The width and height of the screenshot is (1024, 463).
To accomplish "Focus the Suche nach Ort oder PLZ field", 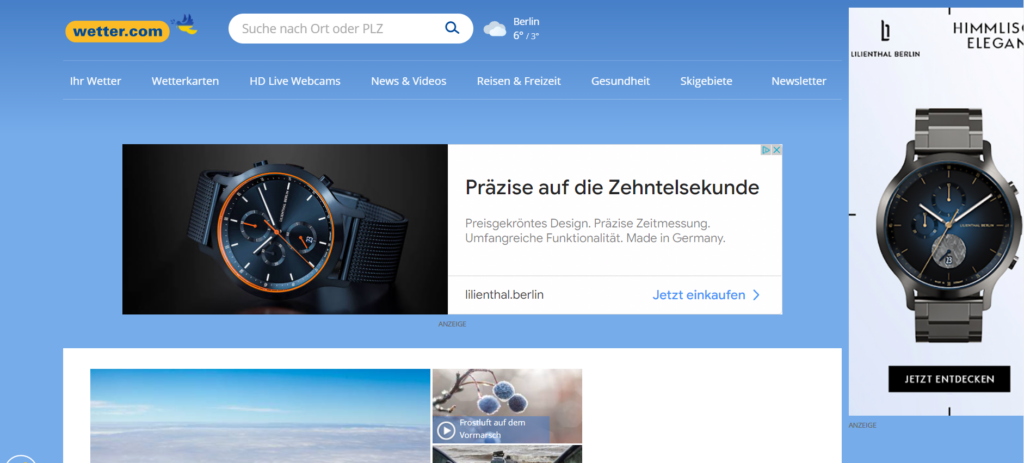I will coord(335,28).
